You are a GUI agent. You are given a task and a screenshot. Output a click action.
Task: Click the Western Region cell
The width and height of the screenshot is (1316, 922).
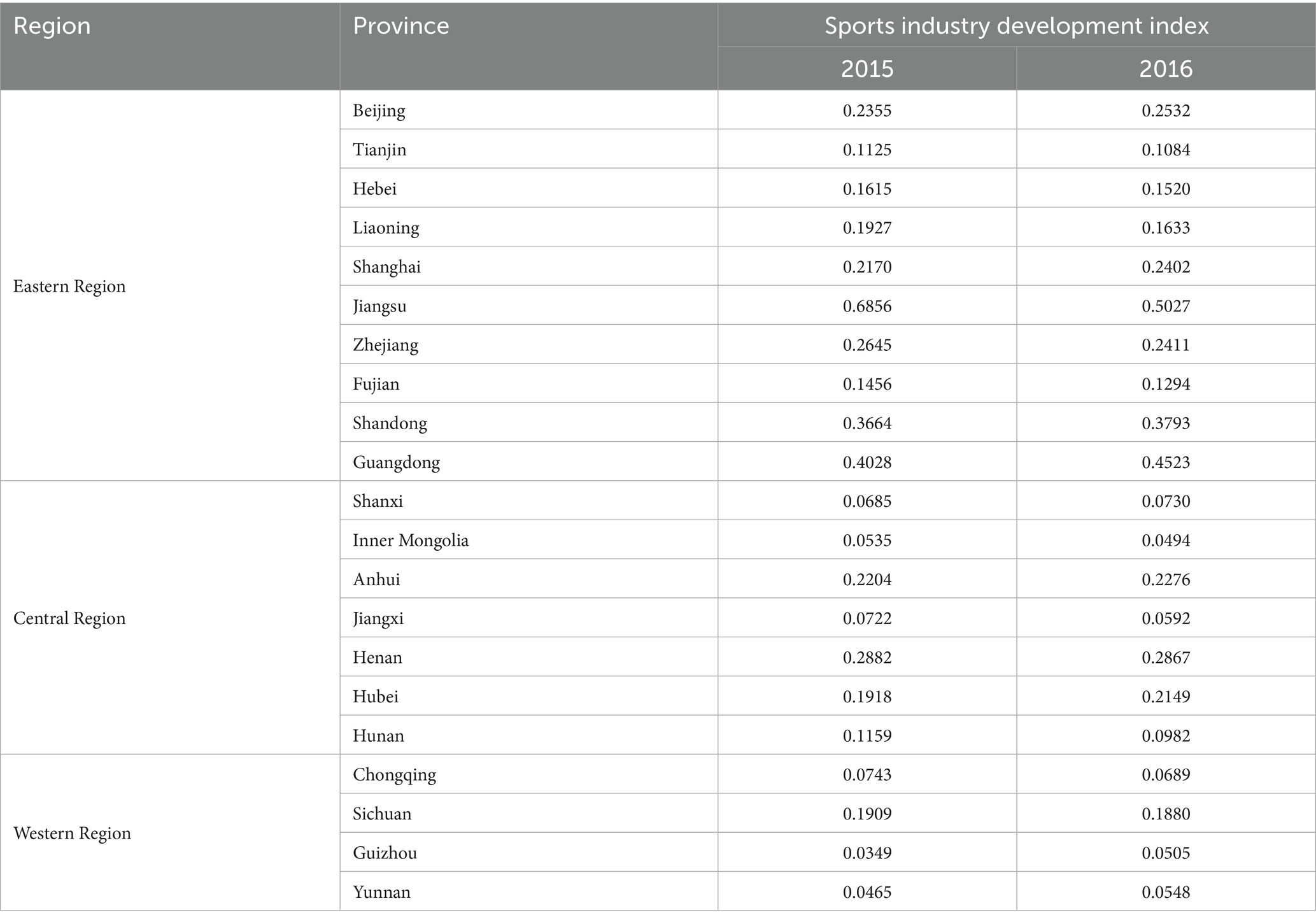[x=72, y=833]
